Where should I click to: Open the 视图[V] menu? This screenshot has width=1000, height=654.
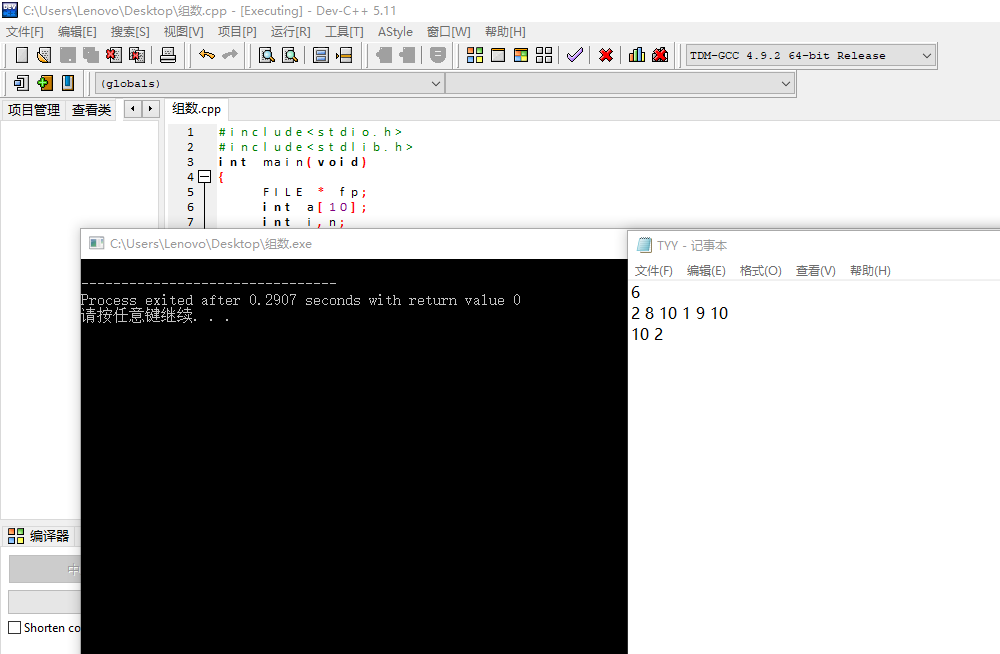pos(184,32)
